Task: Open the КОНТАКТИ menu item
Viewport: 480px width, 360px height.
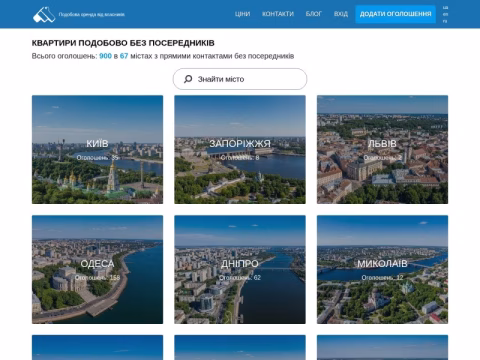Action: [278, 14]
